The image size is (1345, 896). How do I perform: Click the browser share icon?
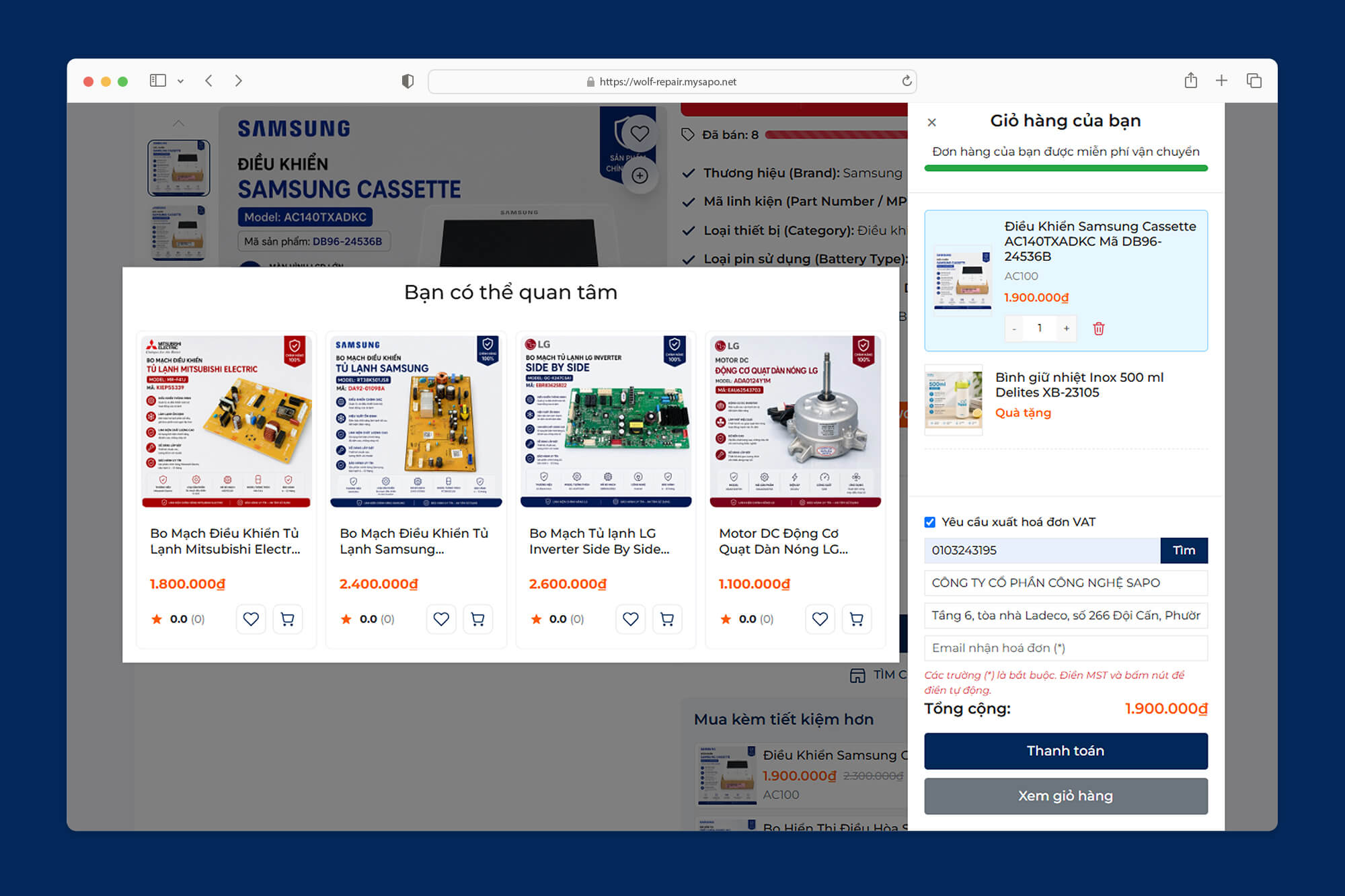[x=1190, y=80]
